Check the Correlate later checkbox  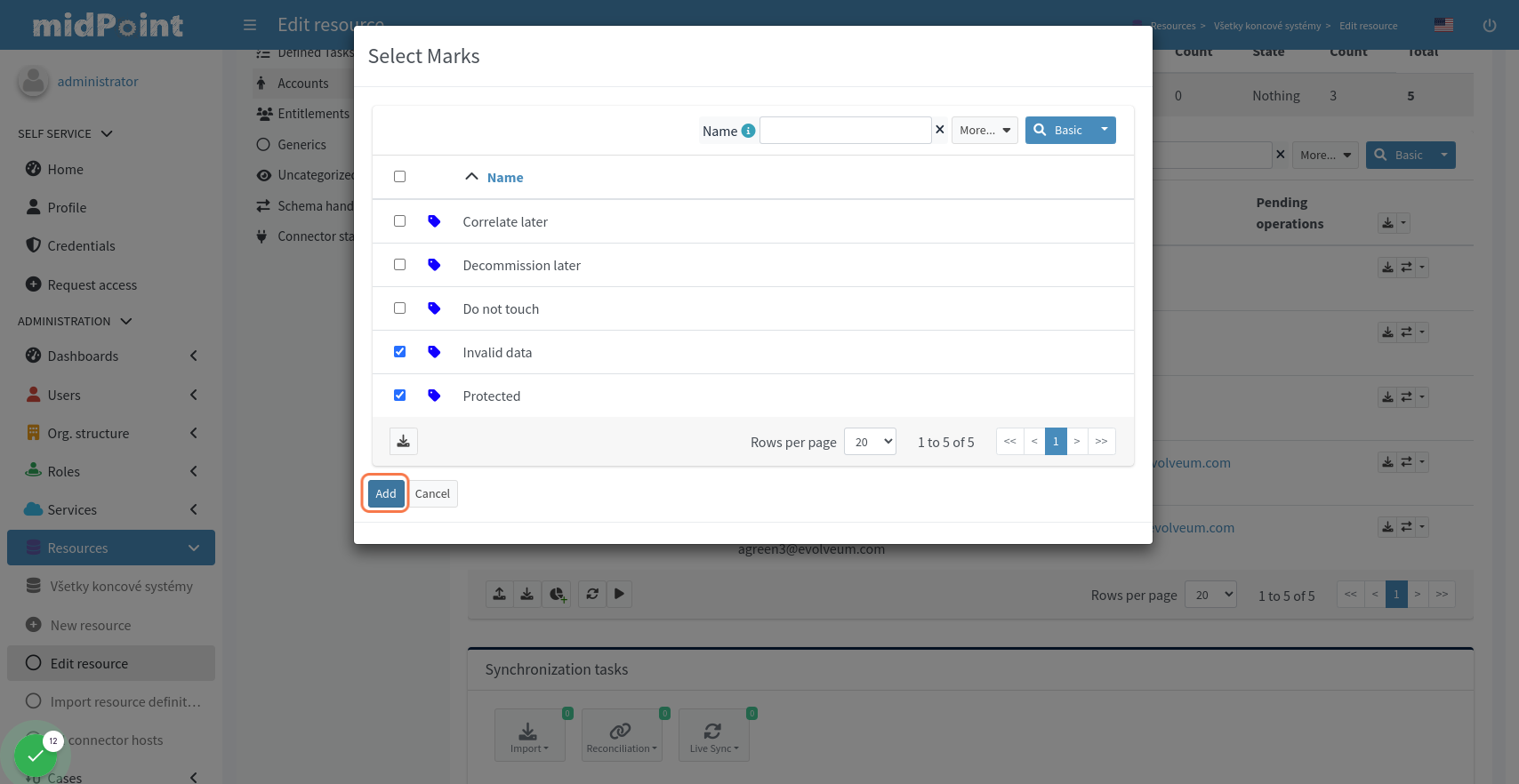click(x=399, y=221)
